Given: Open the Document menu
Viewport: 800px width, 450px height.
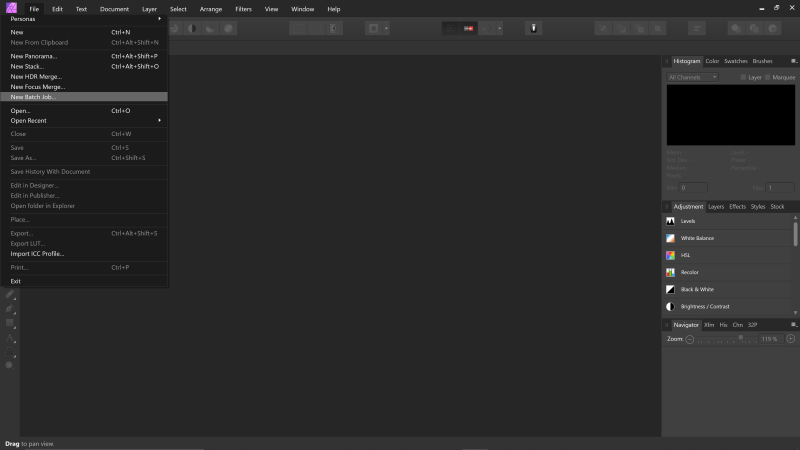Looking at the screenshot, I should pos(114,9).
